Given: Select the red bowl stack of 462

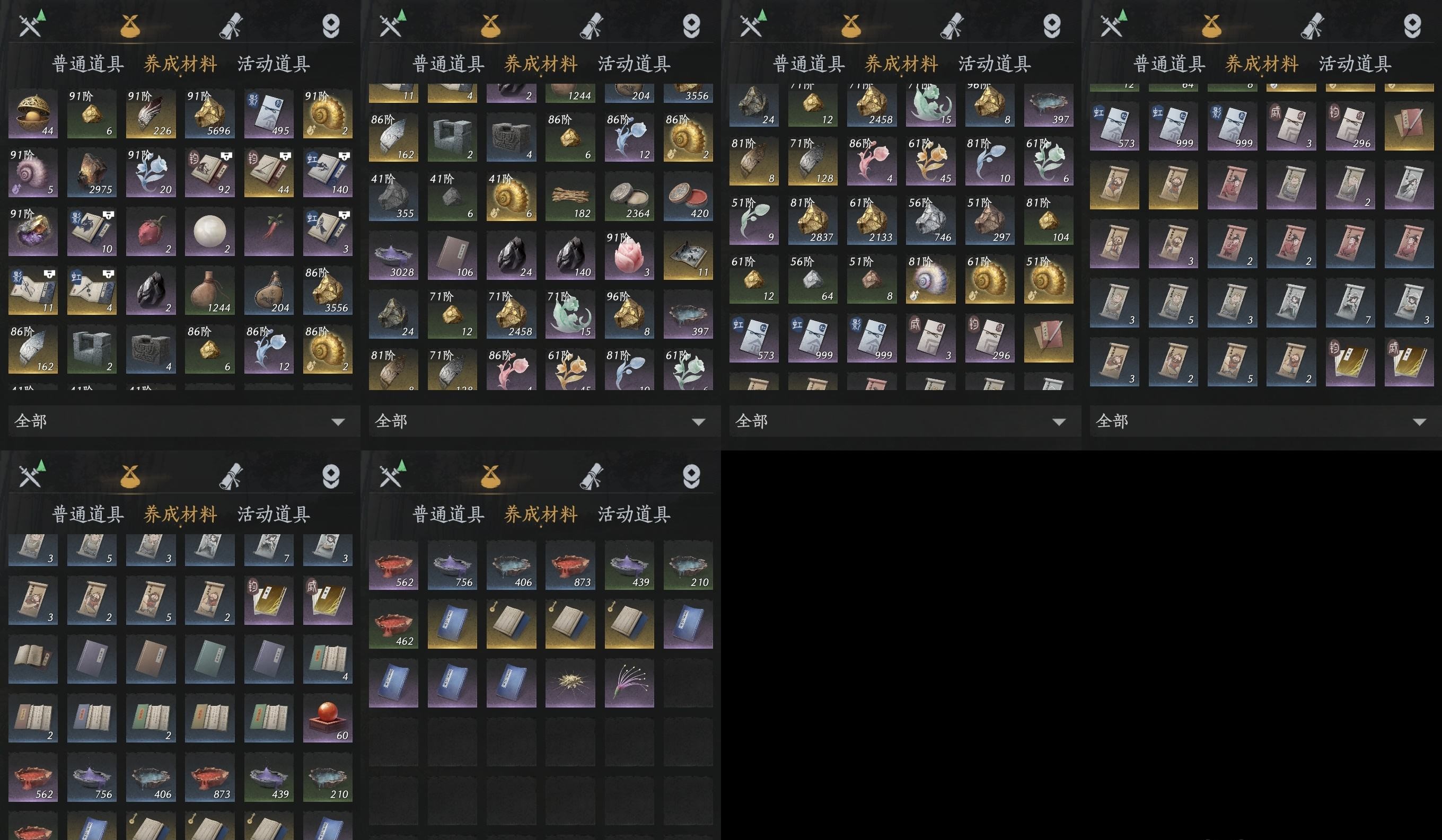Looking at the screenshot, I should tap(393, 624).
